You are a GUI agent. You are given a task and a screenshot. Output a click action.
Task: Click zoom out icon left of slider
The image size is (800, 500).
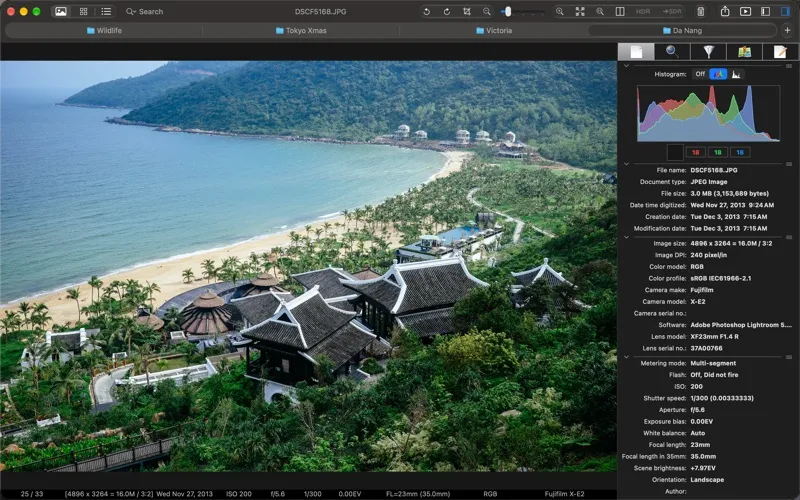pyautogui.click(x=487, y=11)
